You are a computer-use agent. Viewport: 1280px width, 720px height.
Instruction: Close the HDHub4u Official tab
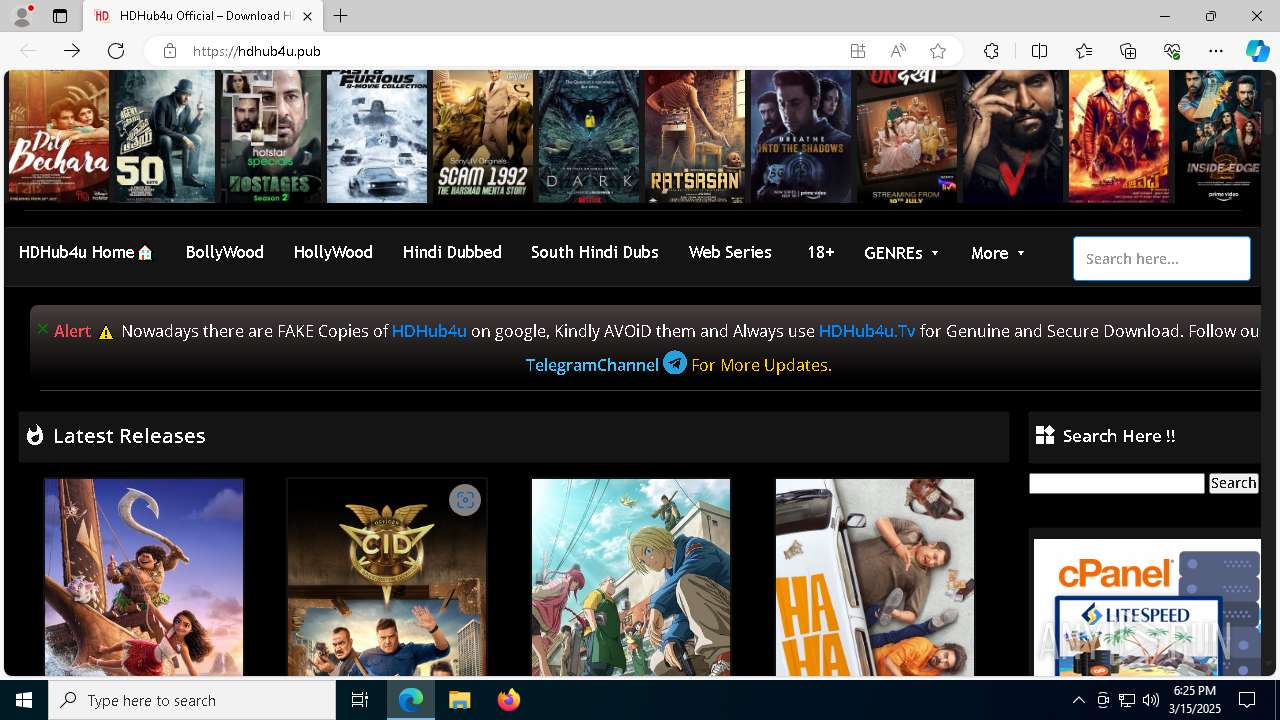point(308,16)
